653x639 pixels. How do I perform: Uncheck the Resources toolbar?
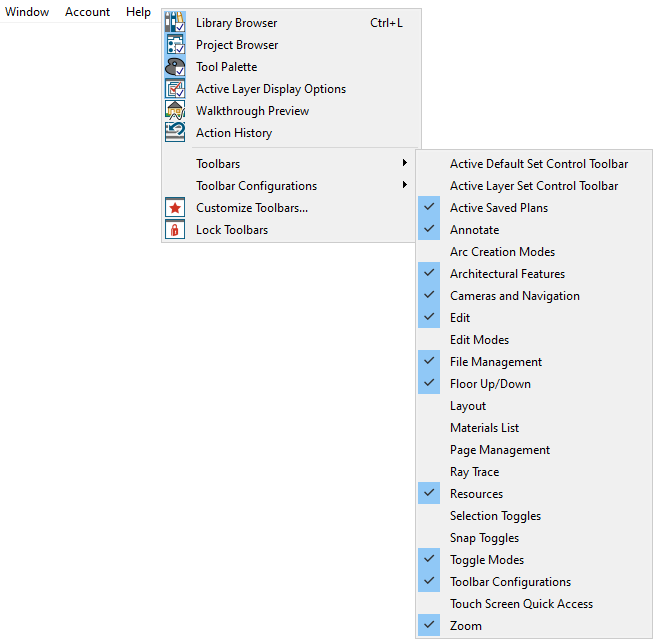pos(429,493)
